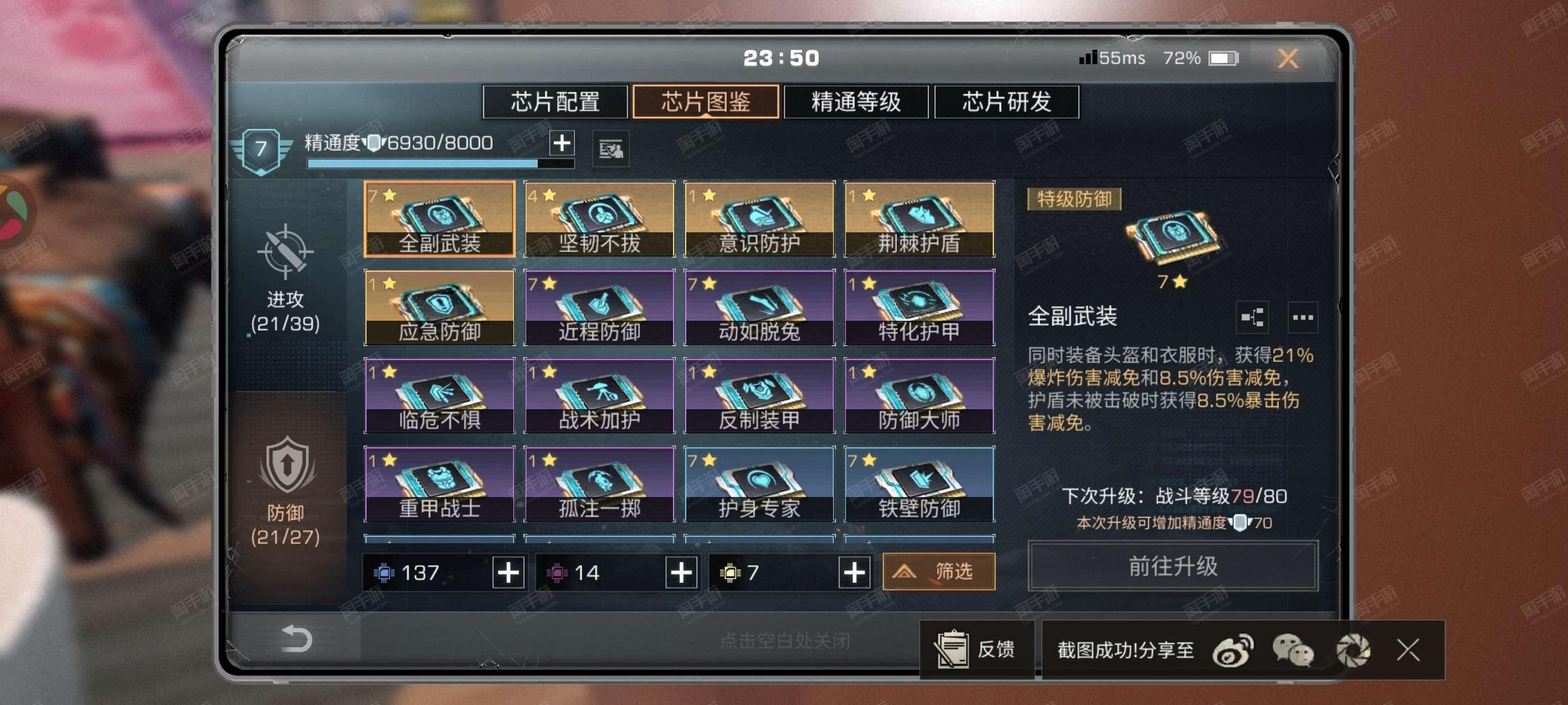Expand the 筛选 filter dropdown
1568x705 pixels.
coord(938,571)
